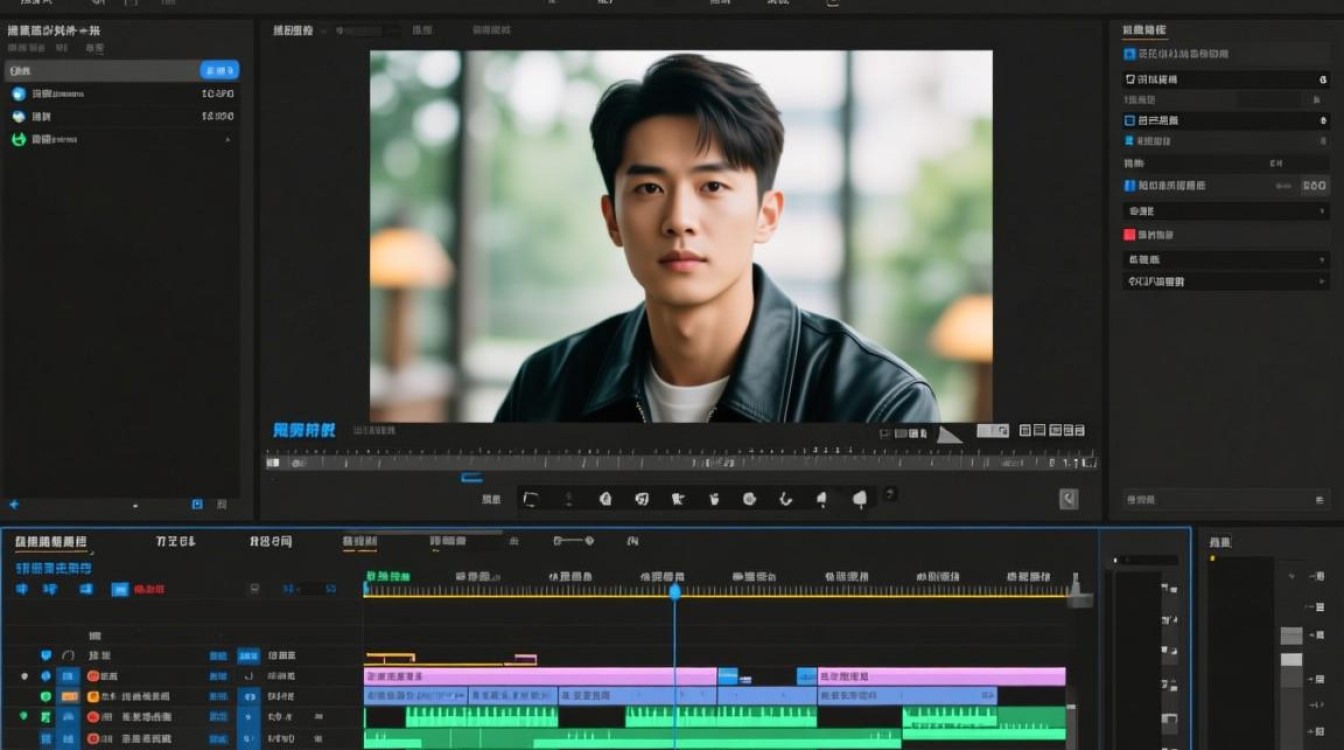The height and width of the screenshot is (750, 1344).
Task: Click the leaf-shaped icon at toolbar right end
Action: click(860, 499)
